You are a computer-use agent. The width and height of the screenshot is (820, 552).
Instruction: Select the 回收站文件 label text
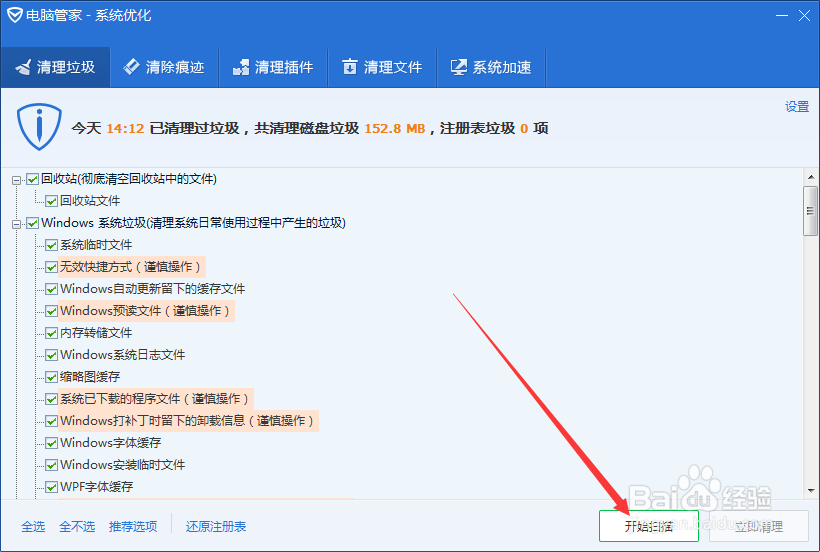point(90,201)
